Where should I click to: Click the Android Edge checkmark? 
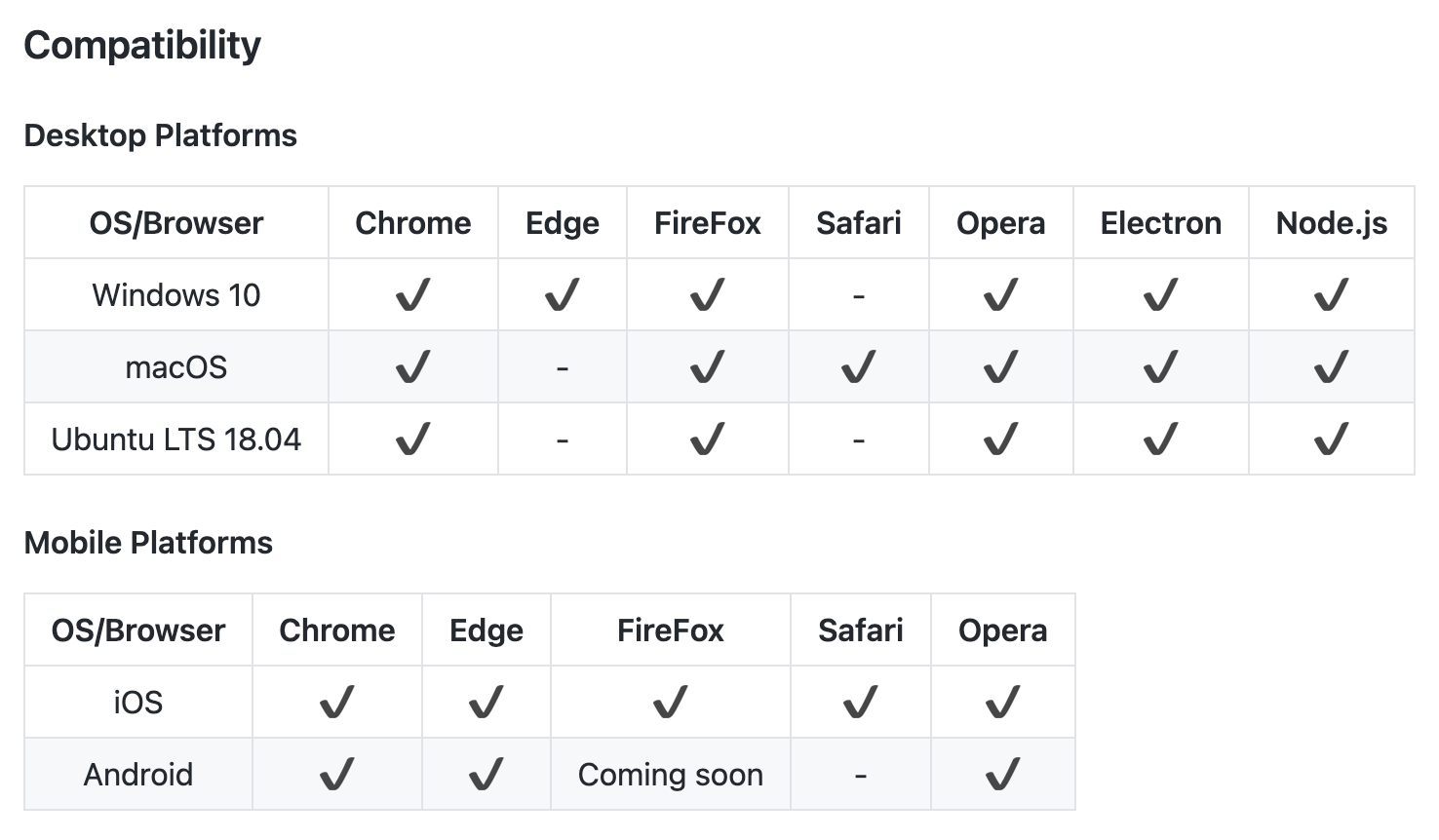tap(486, 774)
